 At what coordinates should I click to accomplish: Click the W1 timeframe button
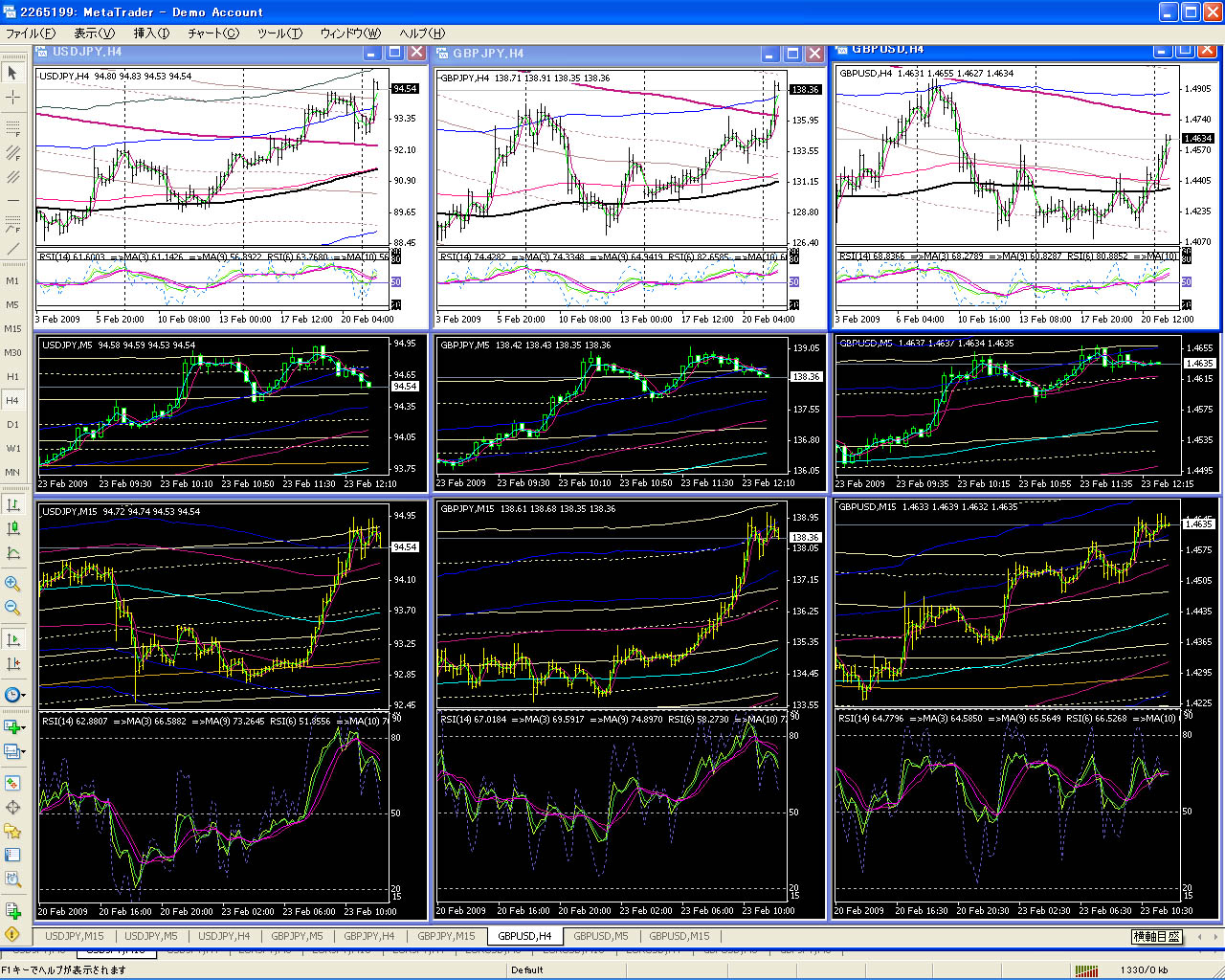point(12,448)
